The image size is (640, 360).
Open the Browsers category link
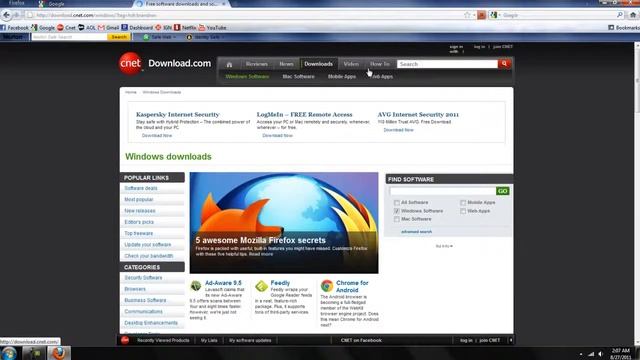(135, 289)
